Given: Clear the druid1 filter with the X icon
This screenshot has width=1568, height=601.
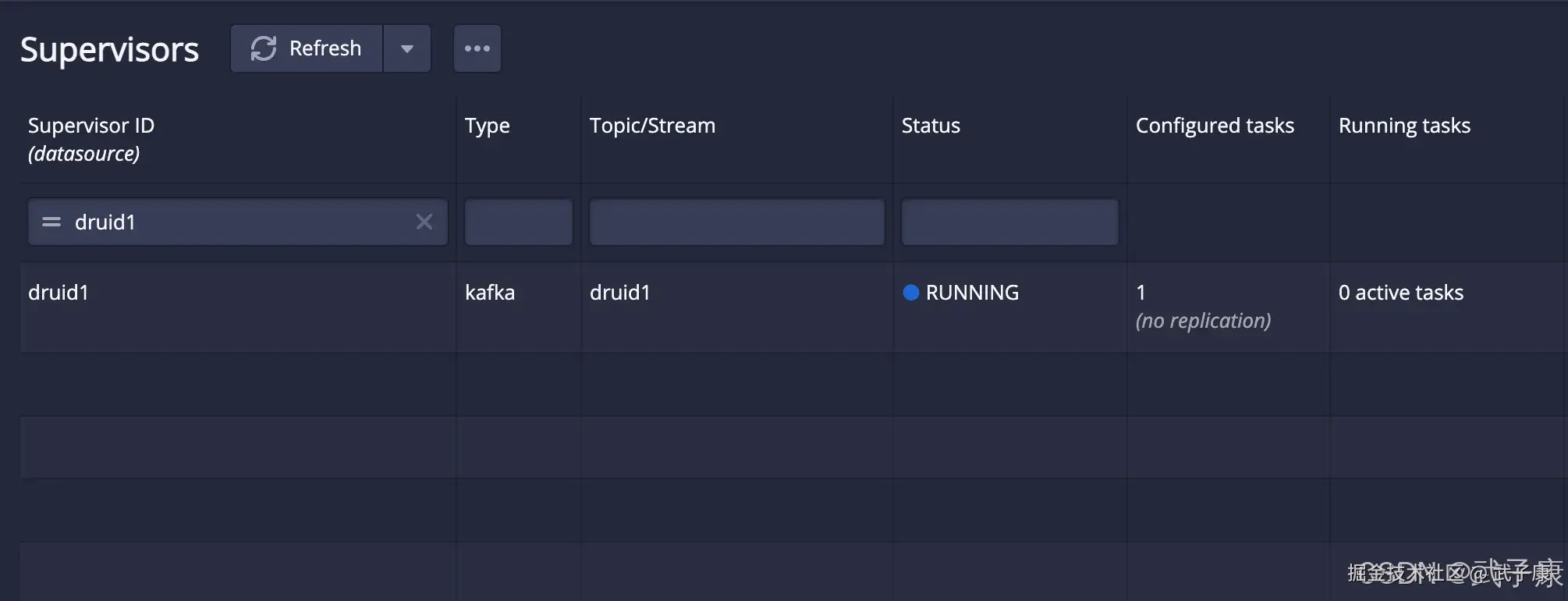Looking at the screenshot, I should [x=424, y=222].
